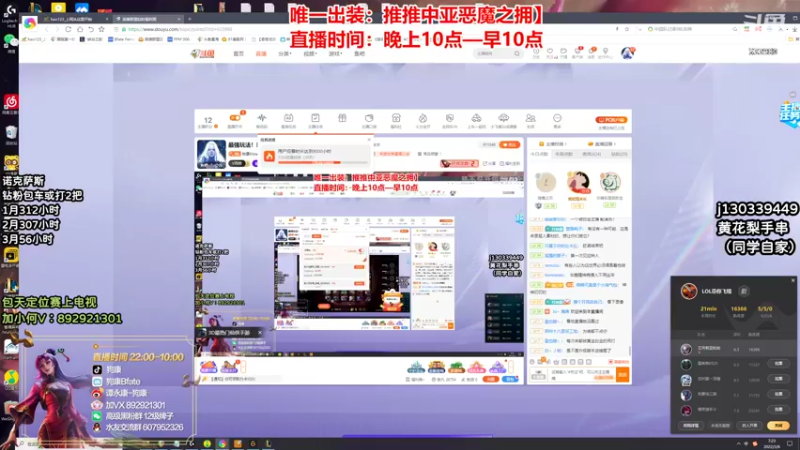Open the two-people icon in streamer toolbar
Viewport: 800px width, 450px height.
point(530,118)
